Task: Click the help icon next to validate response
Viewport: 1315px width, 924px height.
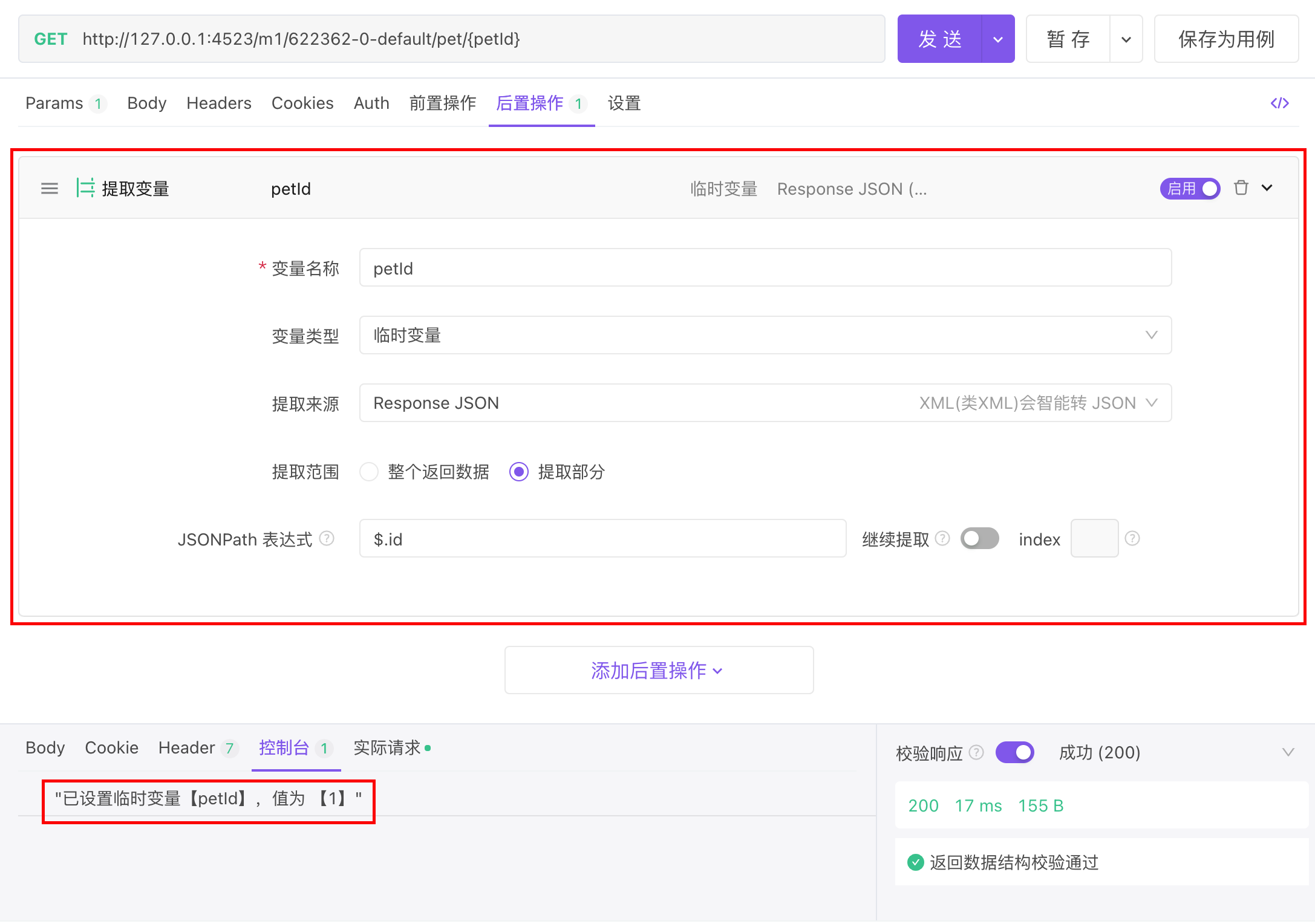Action: click(976, 752)
